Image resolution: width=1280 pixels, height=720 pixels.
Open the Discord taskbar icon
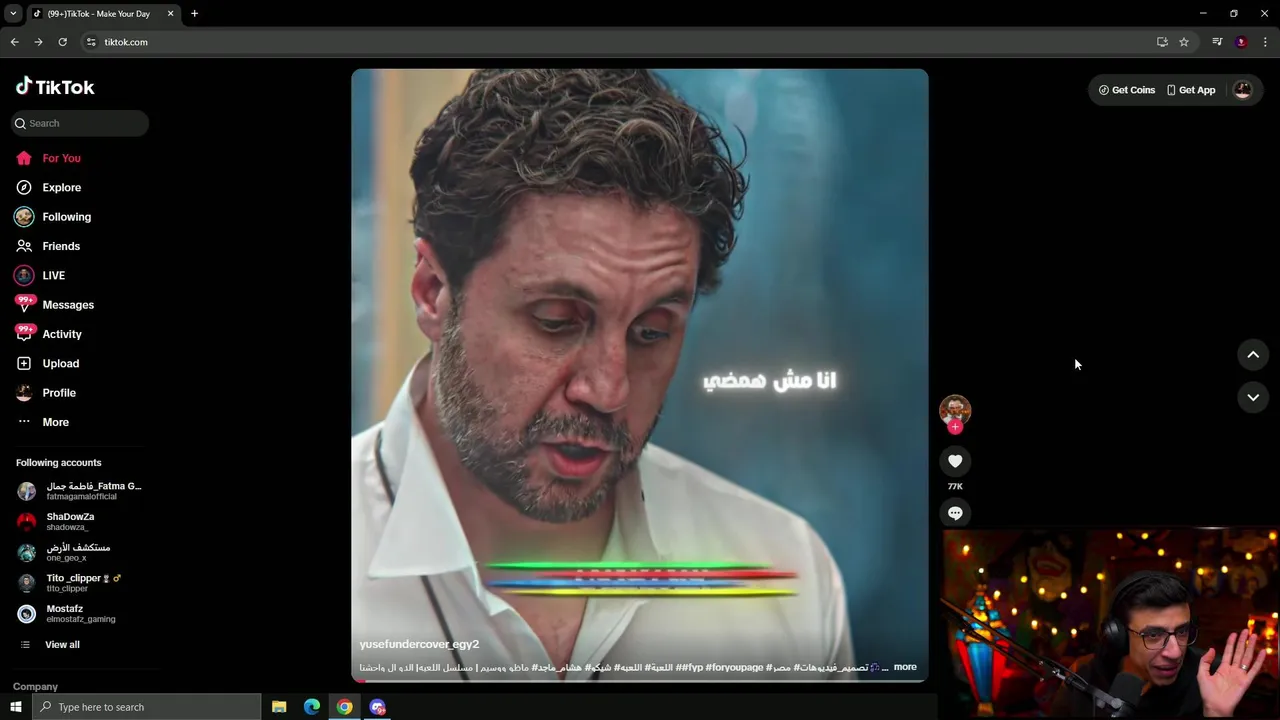point(377,707)
